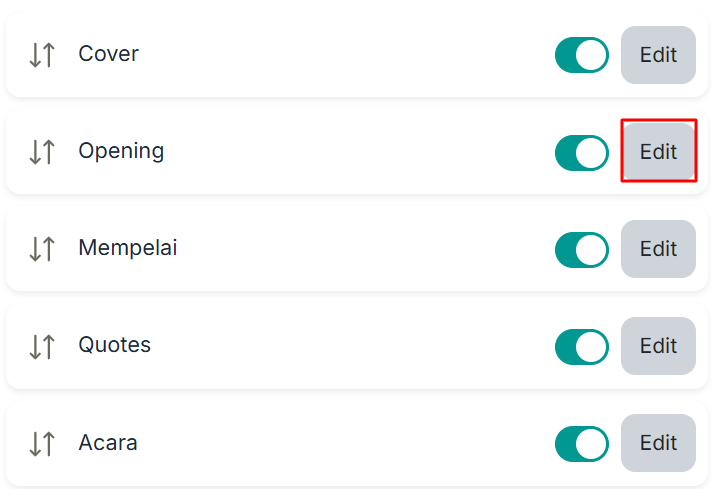Click the reorder arrows icon for Quotes
The width and height of the screenshot is (715, 489).
pos(42,346)
